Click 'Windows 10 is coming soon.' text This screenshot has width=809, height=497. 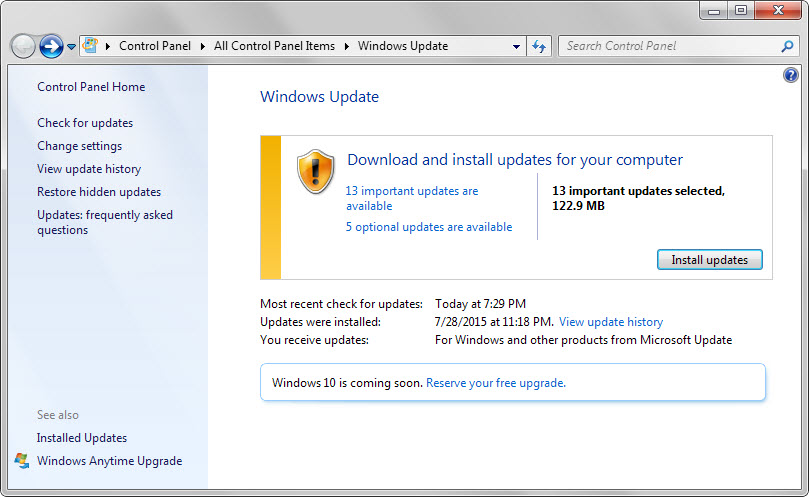coord(347,383)
